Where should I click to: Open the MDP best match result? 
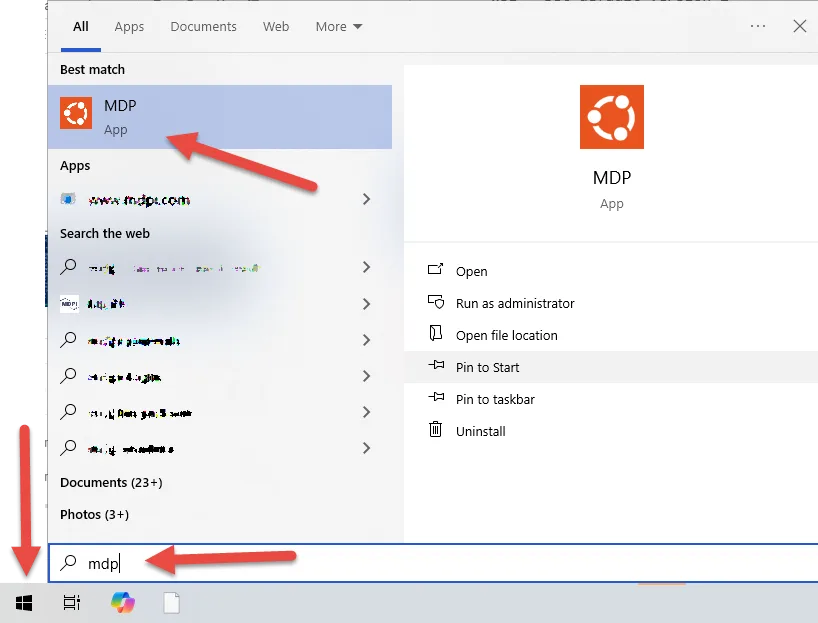tap(220, 117)
